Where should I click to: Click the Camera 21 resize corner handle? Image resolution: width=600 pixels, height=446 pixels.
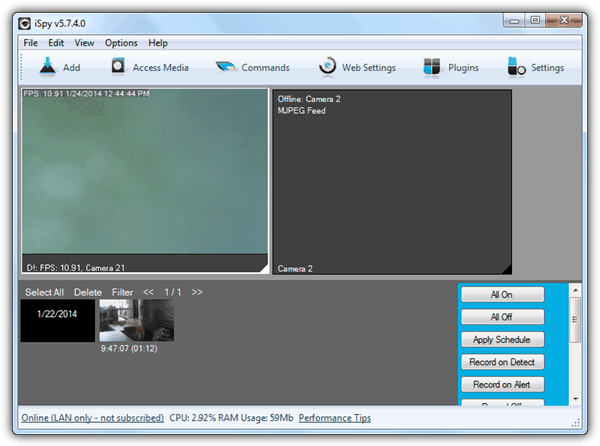pos(264,269)
